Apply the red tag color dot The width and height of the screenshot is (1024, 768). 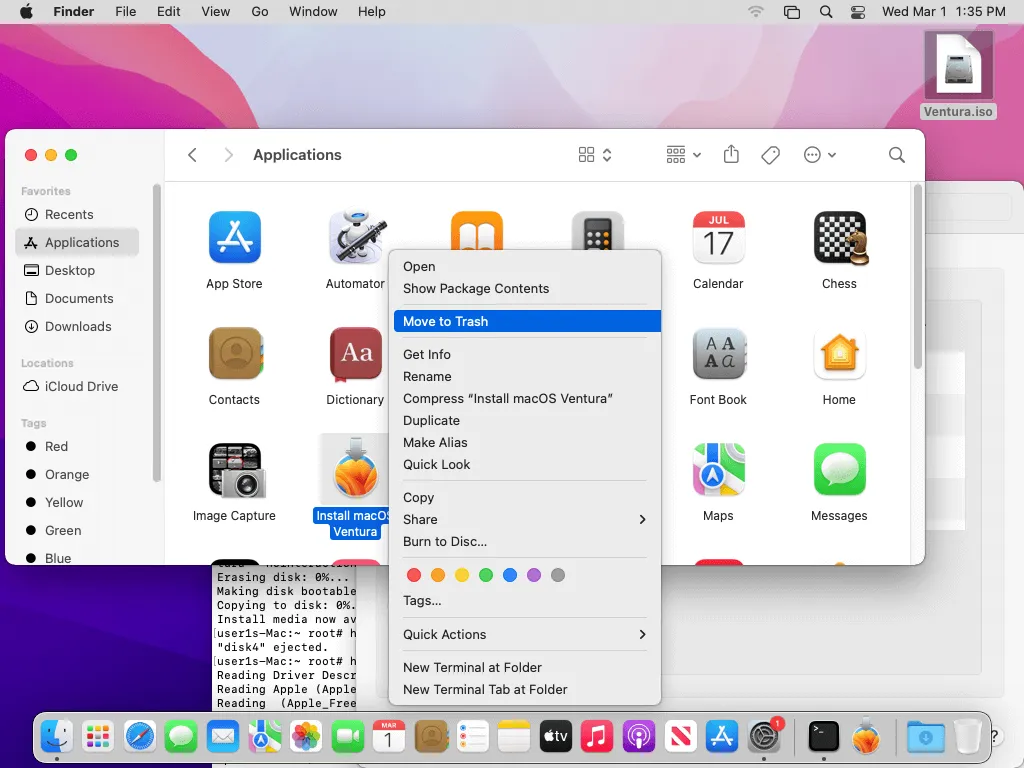point(413,575)
